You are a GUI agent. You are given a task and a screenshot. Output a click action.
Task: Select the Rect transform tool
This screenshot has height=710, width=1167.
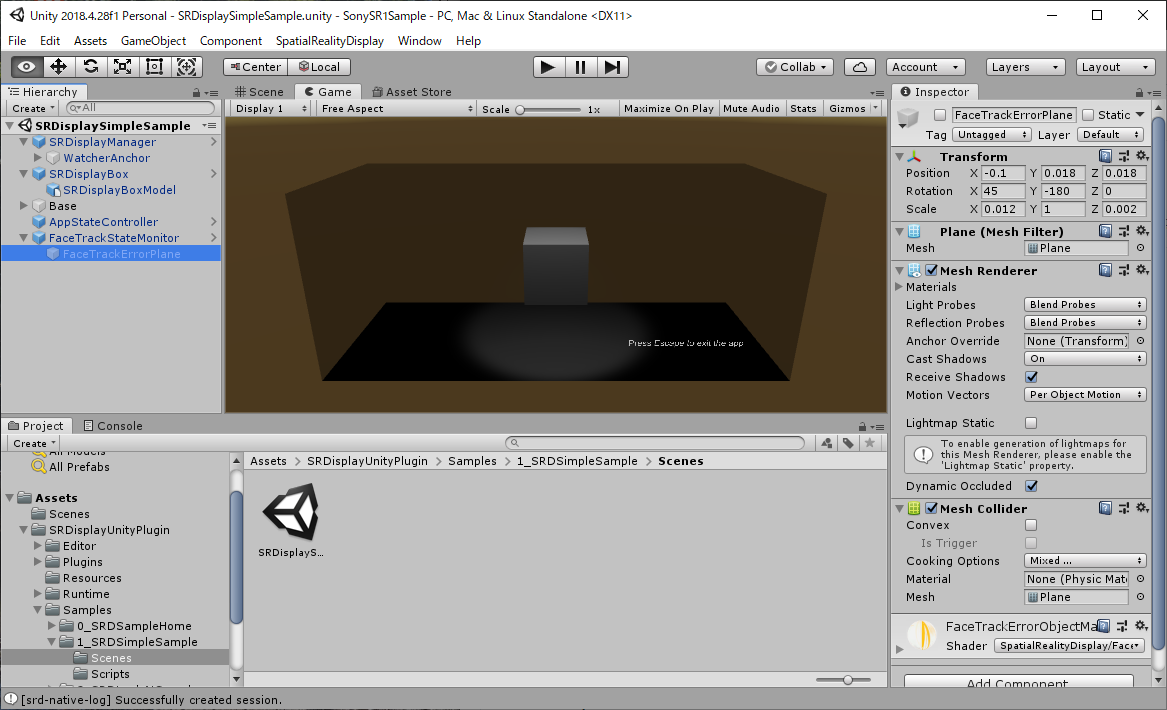coord(154,67)
